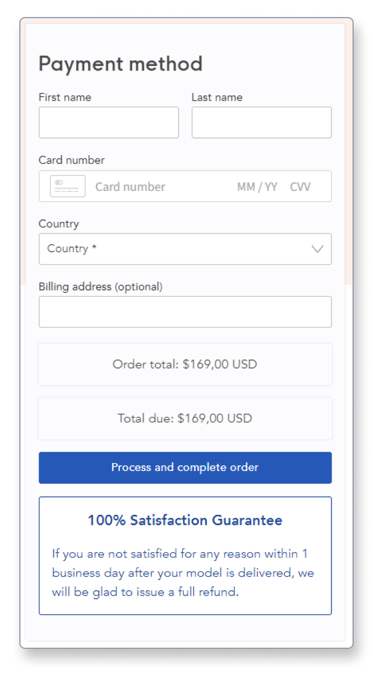373x675 pixels.
Task: Click into the Card number placeholder
Action: click(x=130, y=187)
